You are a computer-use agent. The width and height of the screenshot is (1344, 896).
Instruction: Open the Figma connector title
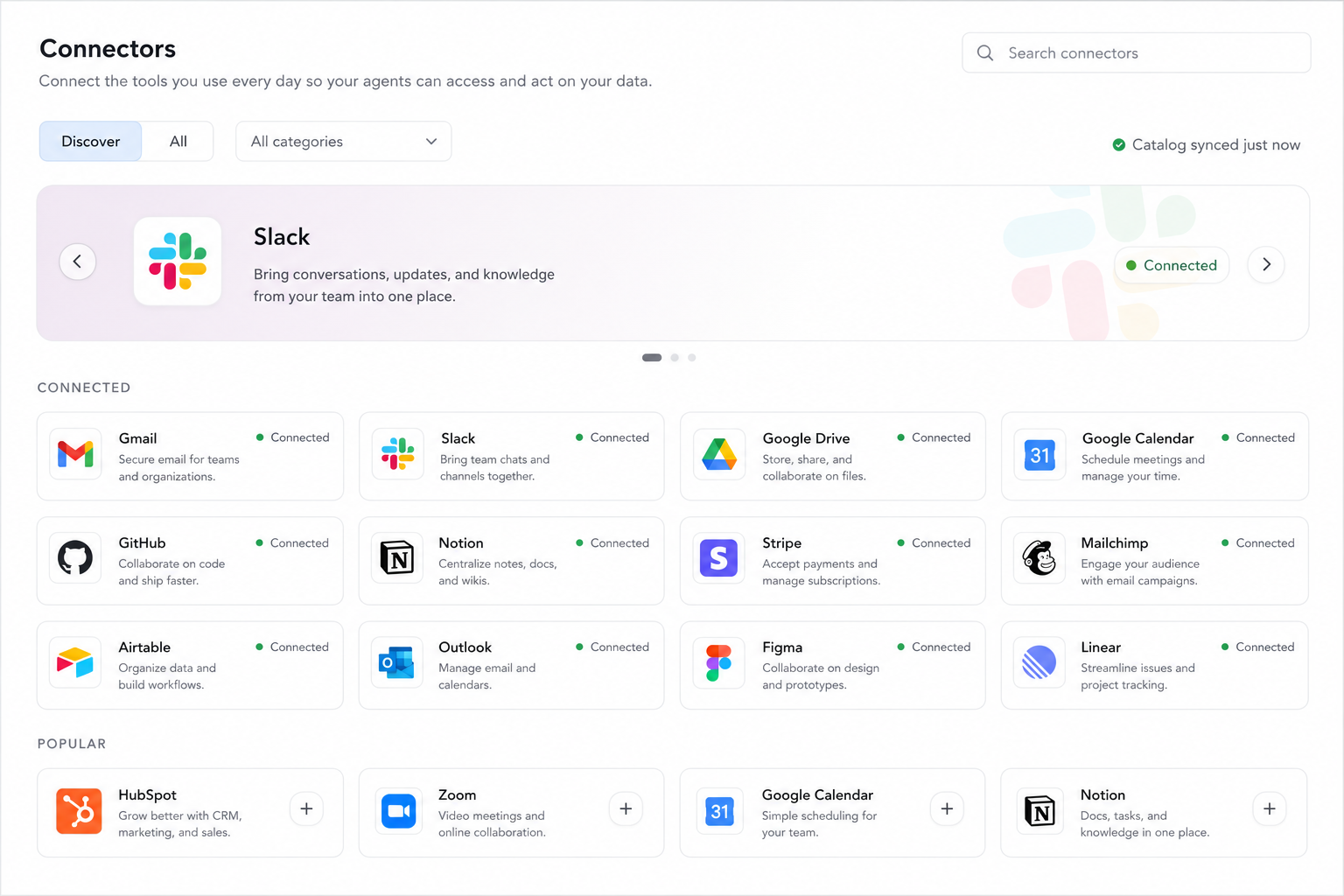(x=782, y=647)
